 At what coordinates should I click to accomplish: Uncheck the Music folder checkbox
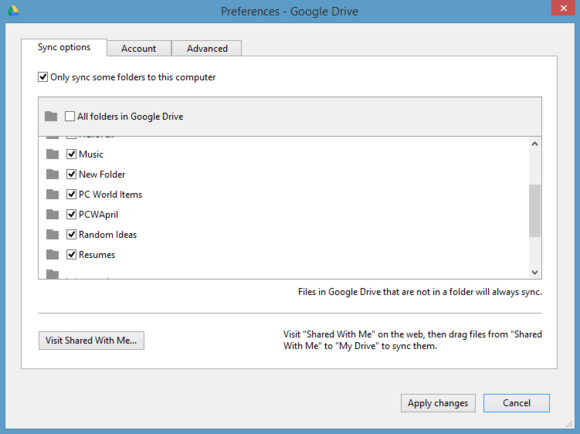tap(71, 154)
